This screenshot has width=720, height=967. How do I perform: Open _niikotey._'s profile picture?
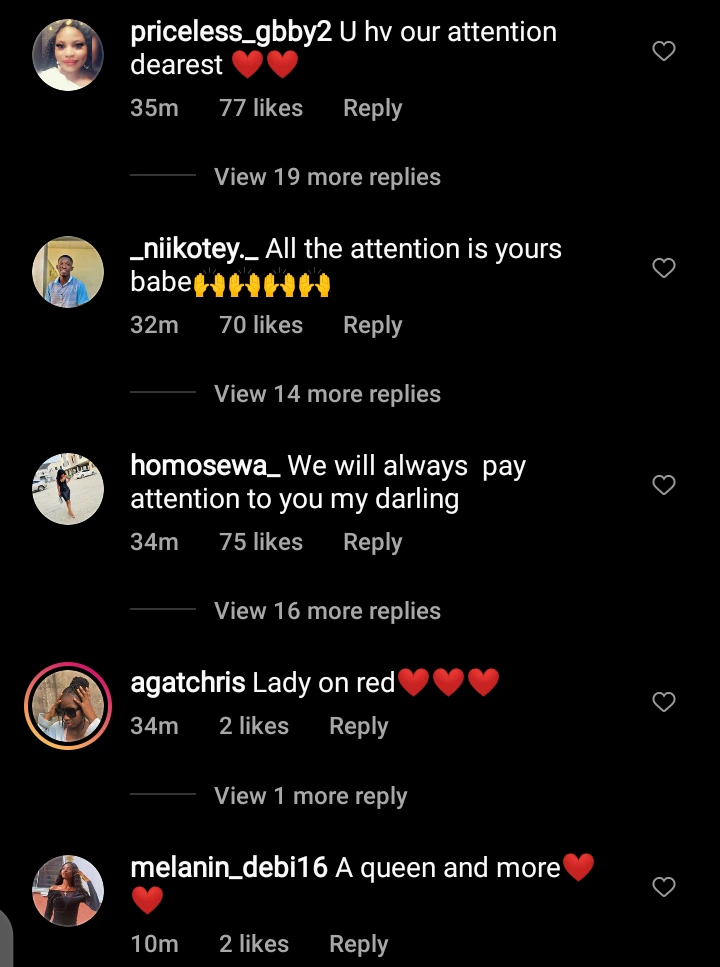68,272
